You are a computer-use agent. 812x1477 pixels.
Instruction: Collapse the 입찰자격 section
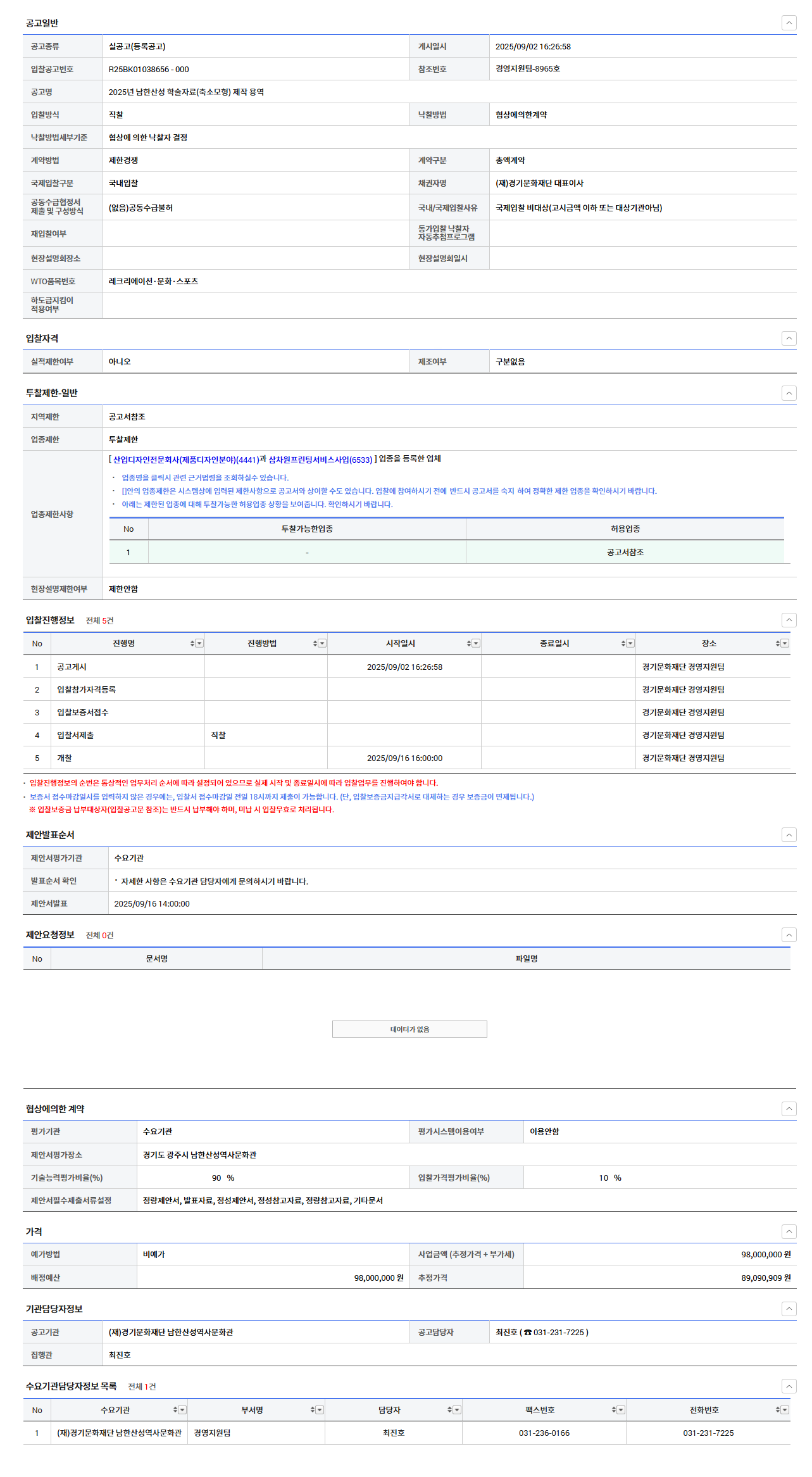click(x=789, y=339)
